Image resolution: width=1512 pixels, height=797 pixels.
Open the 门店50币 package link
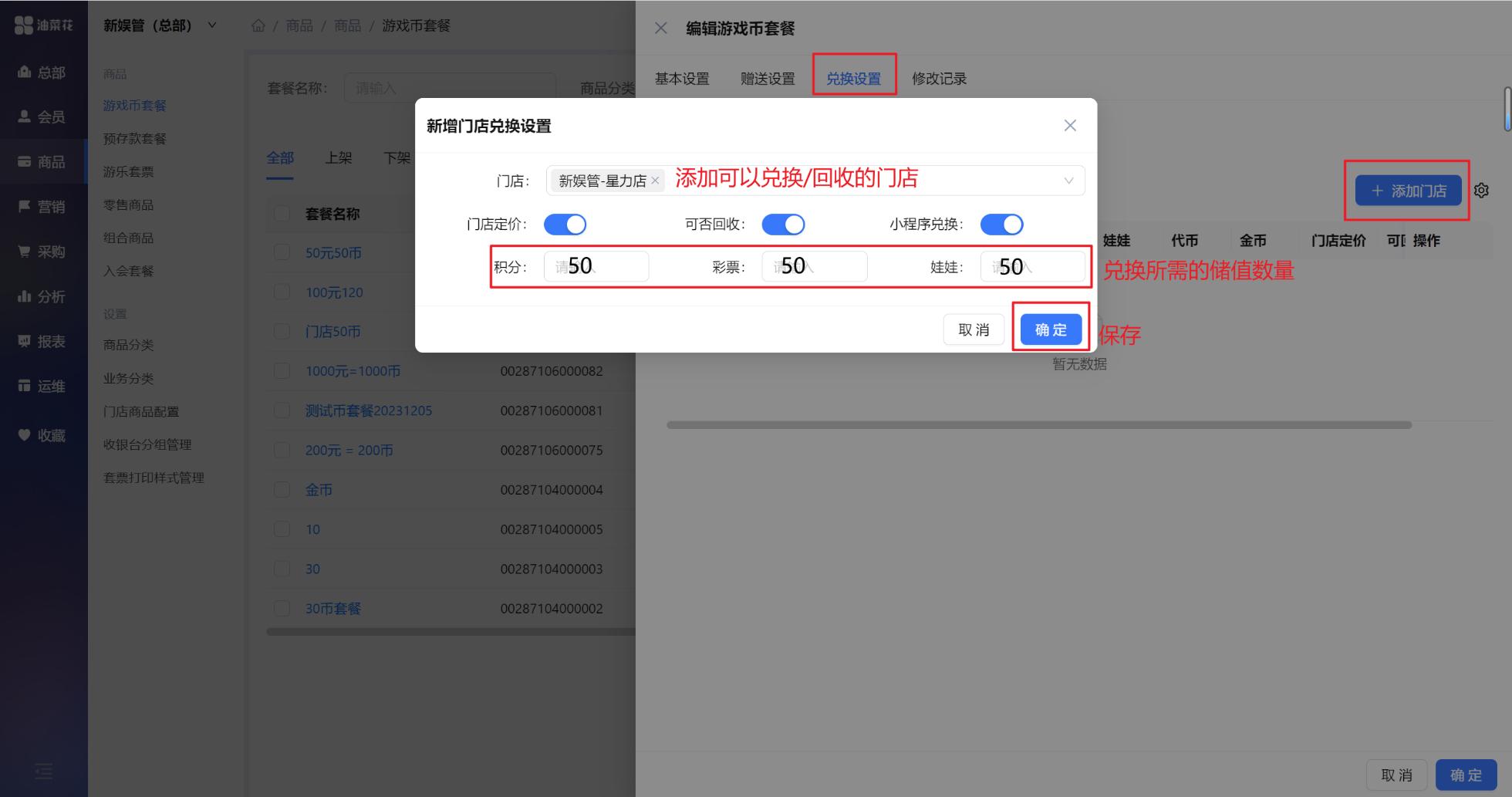point(332,332)
